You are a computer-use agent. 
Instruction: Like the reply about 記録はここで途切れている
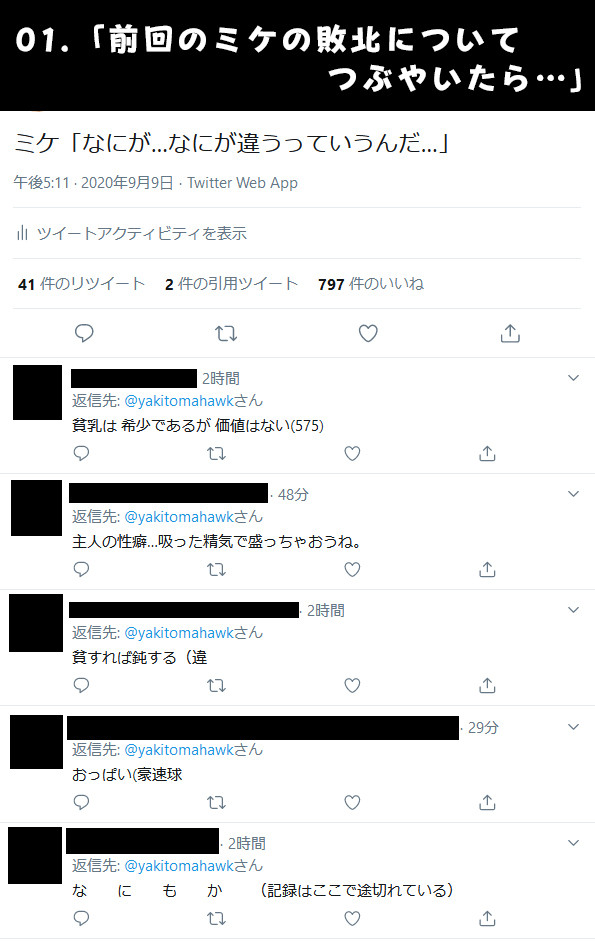(352, 918)
